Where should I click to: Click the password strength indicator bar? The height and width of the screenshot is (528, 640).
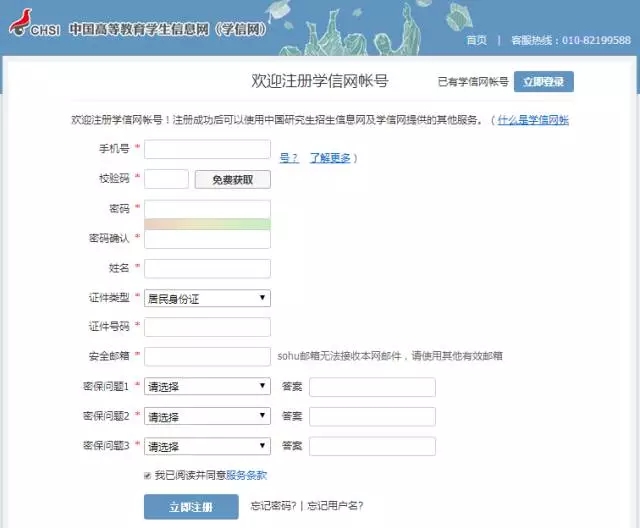pos(208,224)
